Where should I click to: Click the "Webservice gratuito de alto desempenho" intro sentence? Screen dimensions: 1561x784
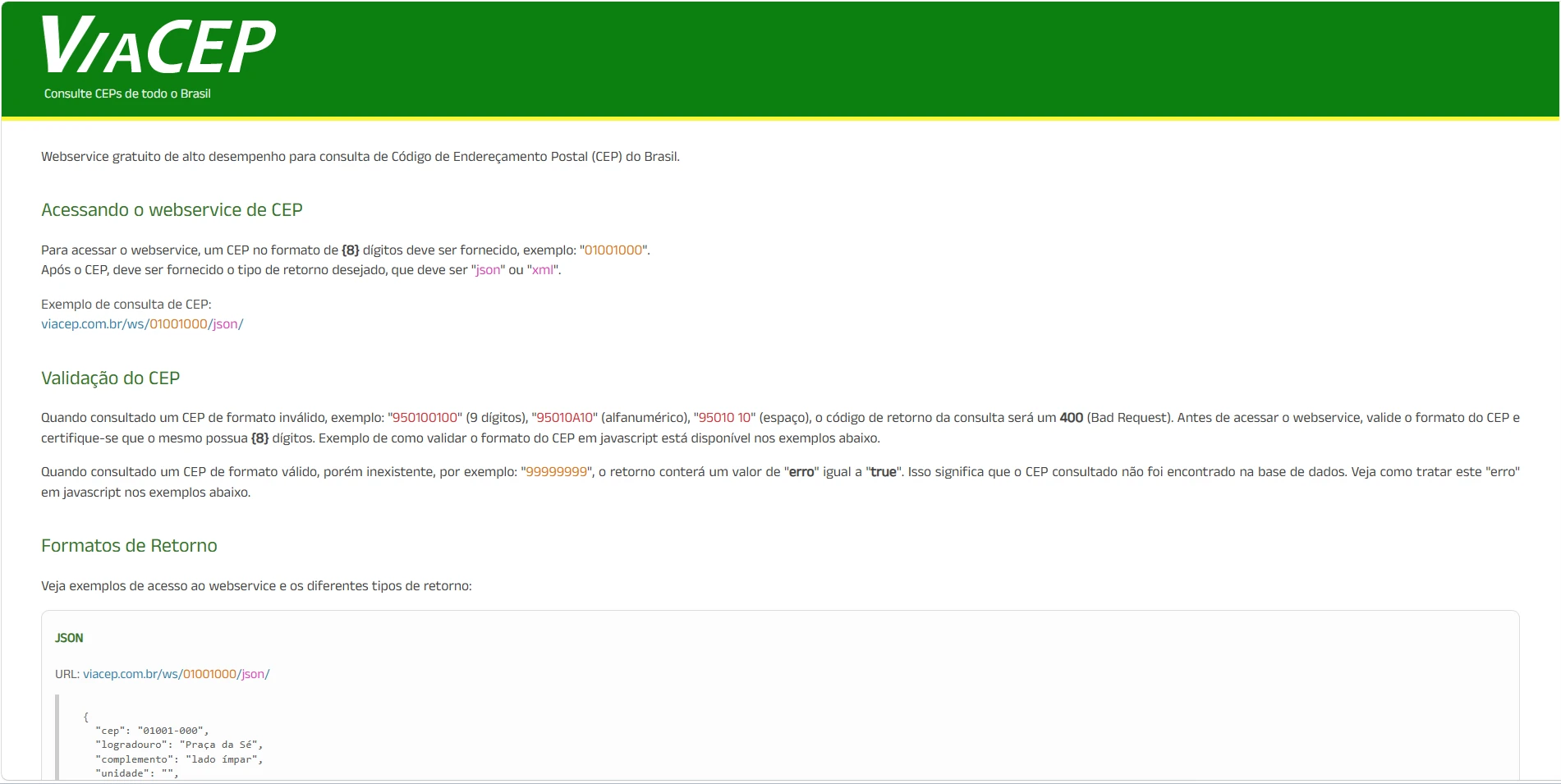click(x=360, y=157)
